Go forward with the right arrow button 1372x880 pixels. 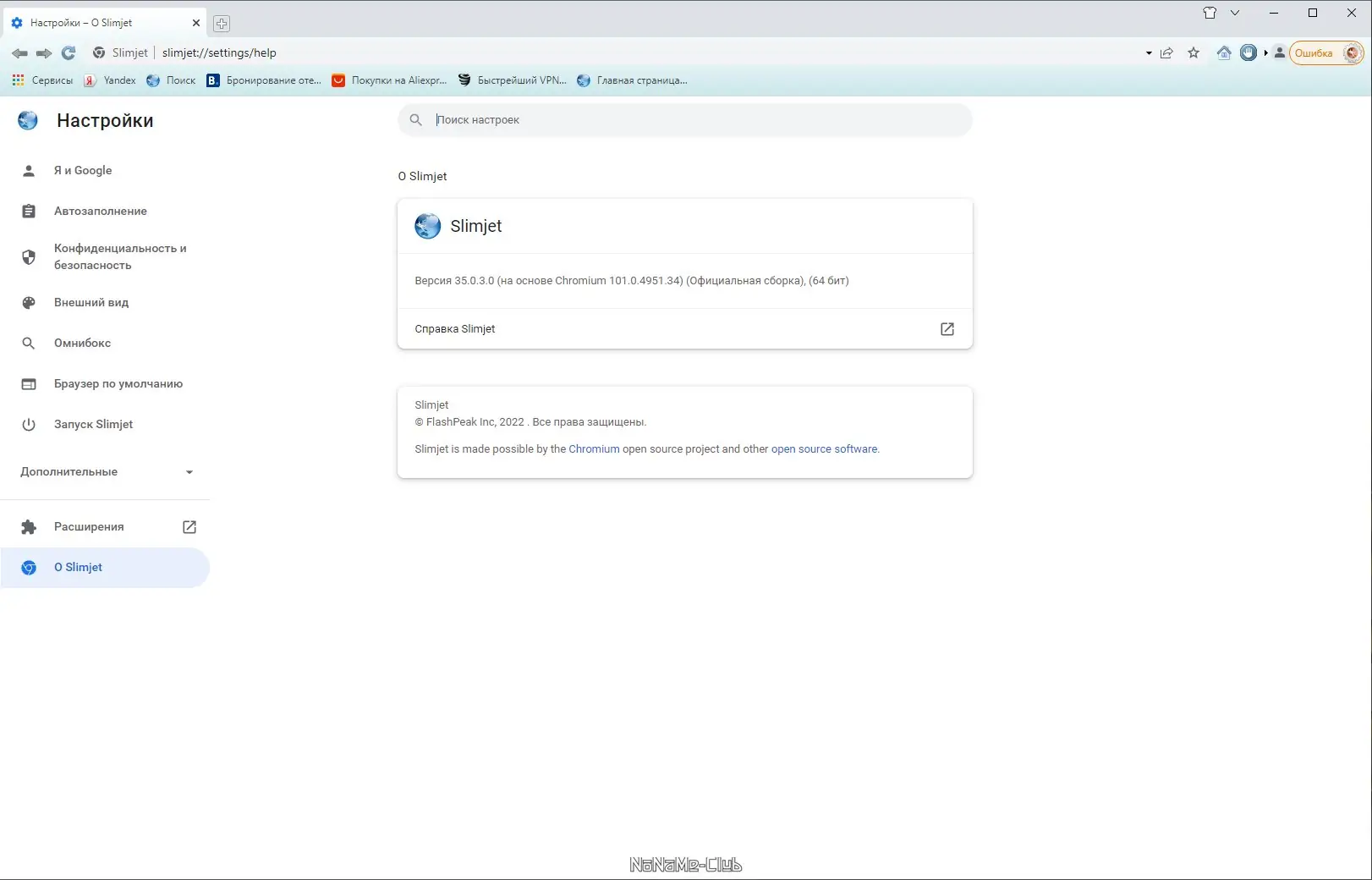pos(44,53)
